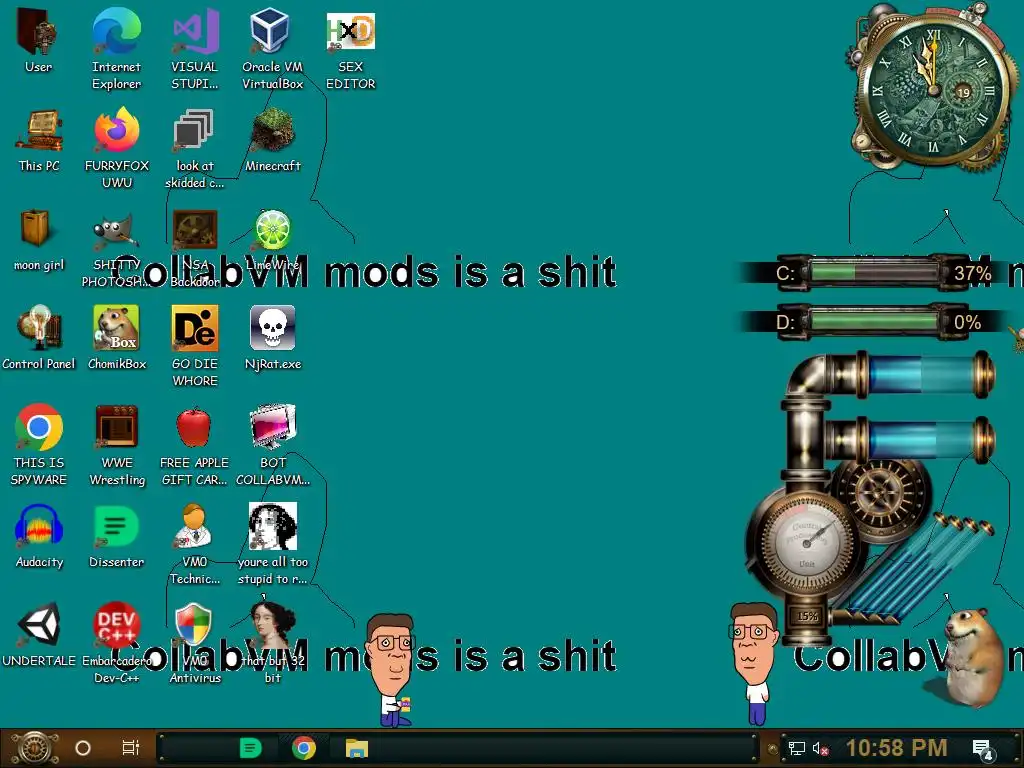Viewport: 1024px width, 768px height.
Task: Open the Control Panel desktop icon
Action: 39,338
